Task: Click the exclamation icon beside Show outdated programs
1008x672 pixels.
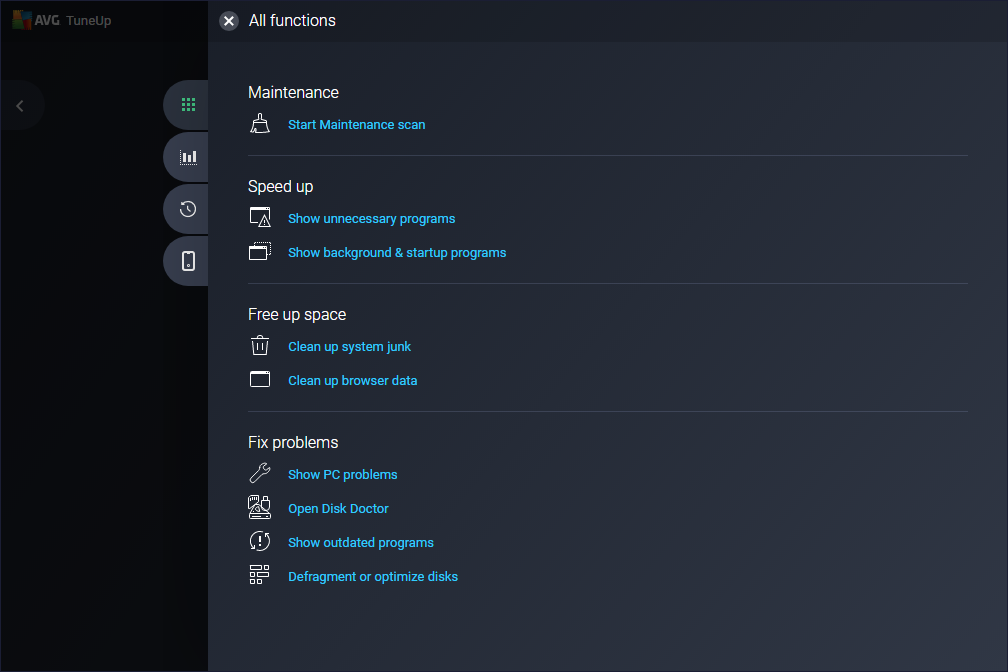Action: 260,541
